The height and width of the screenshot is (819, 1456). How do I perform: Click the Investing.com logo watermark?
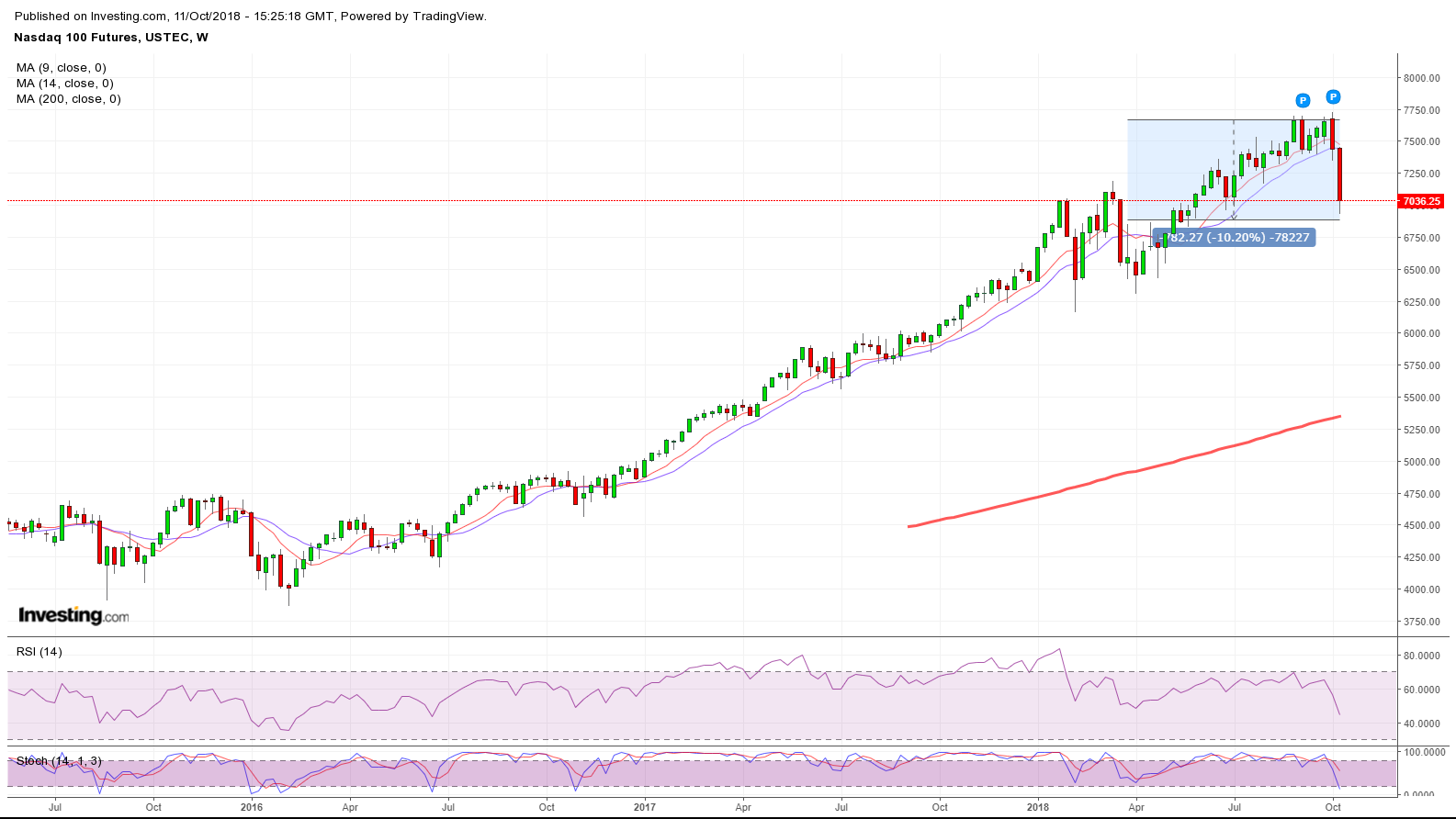(x=73, y=615)
